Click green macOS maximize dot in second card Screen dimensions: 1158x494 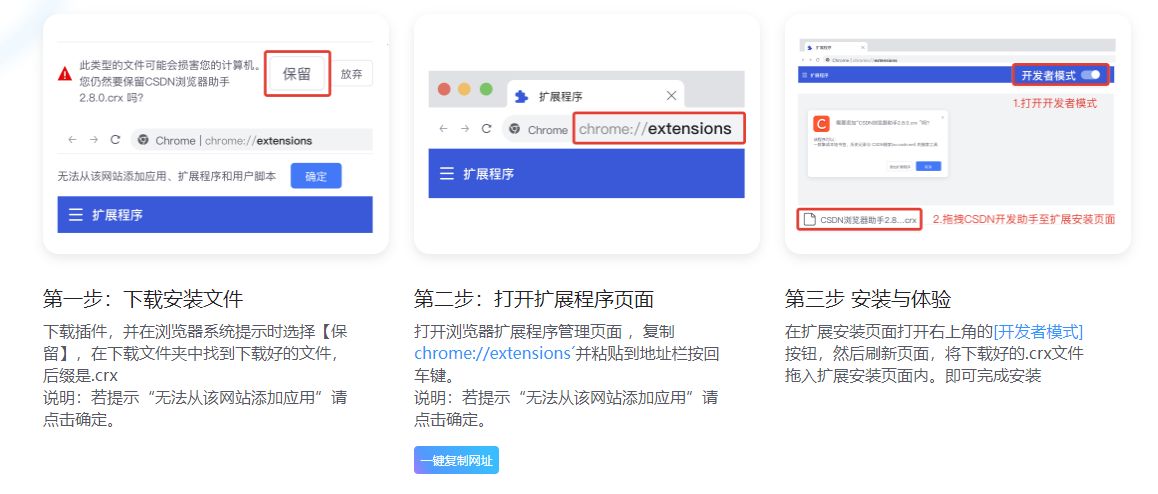[486, 89]
